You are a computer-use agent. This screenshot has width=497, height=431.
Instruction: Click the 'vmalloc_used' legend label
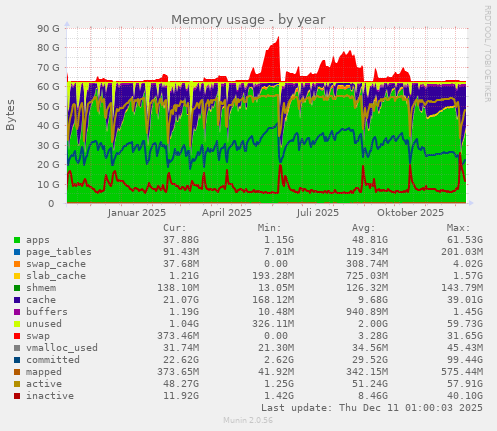click(x=62, y=348)
